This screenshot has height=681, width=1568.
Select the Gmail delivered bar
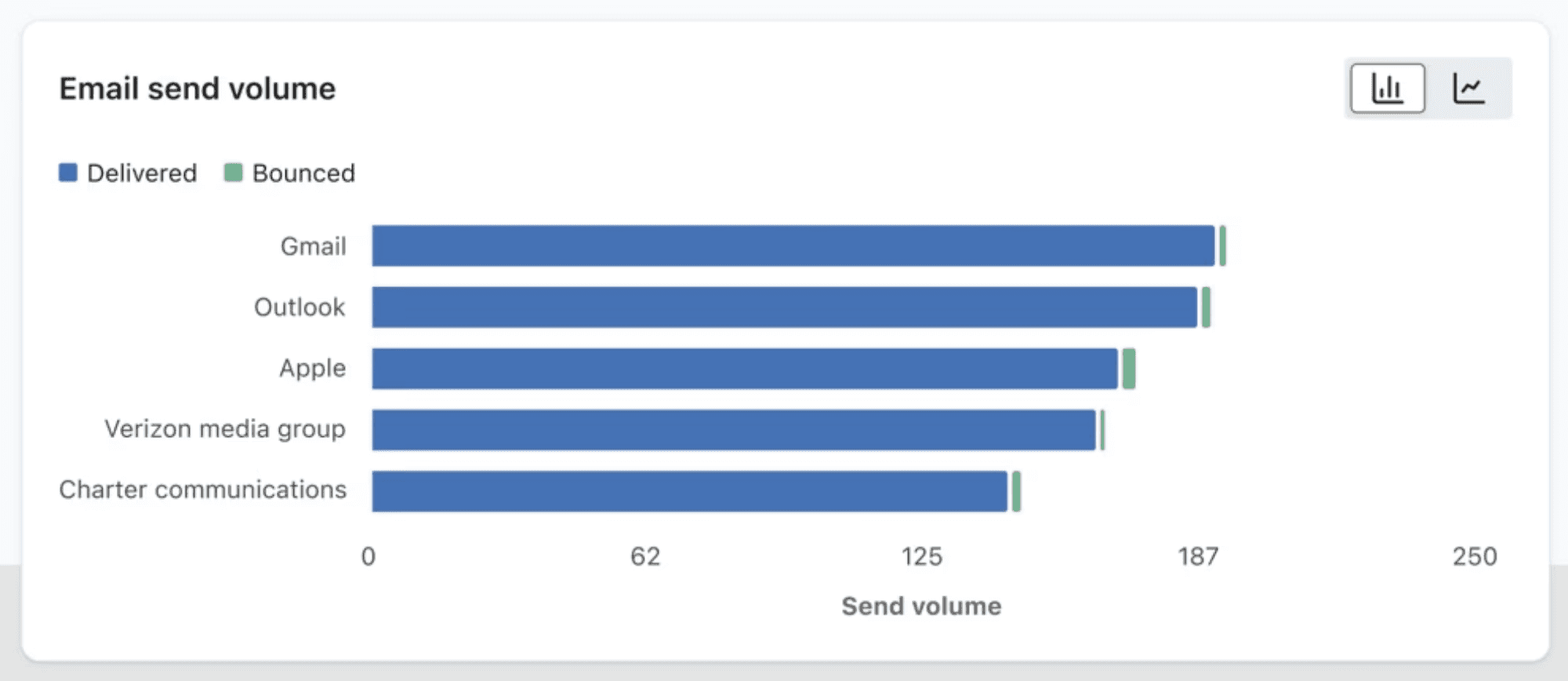[x=793, y=246]
